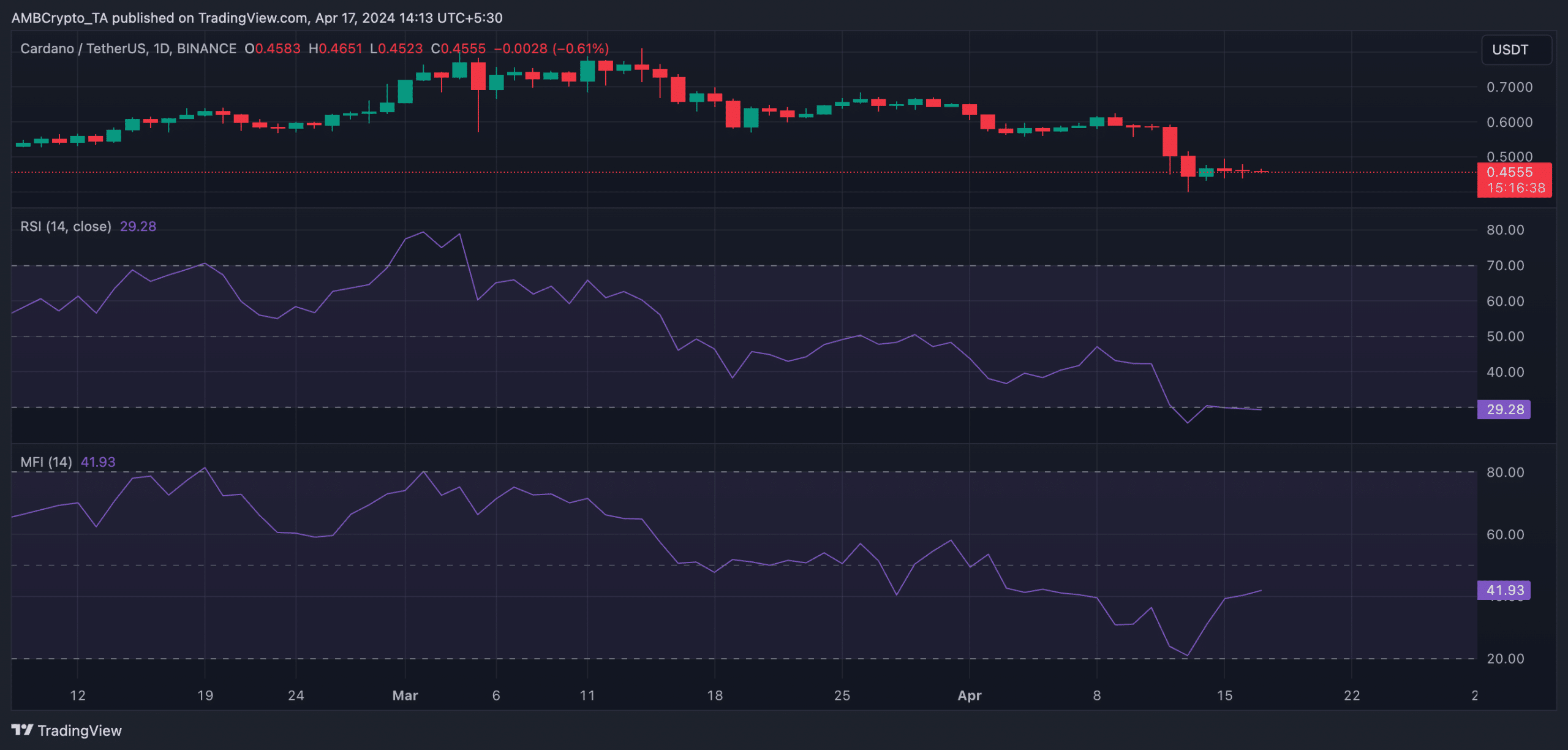This screenshot has width=1568, height=750.
Task: Click the date 11 on the time axis
Action: click(587, 695)
